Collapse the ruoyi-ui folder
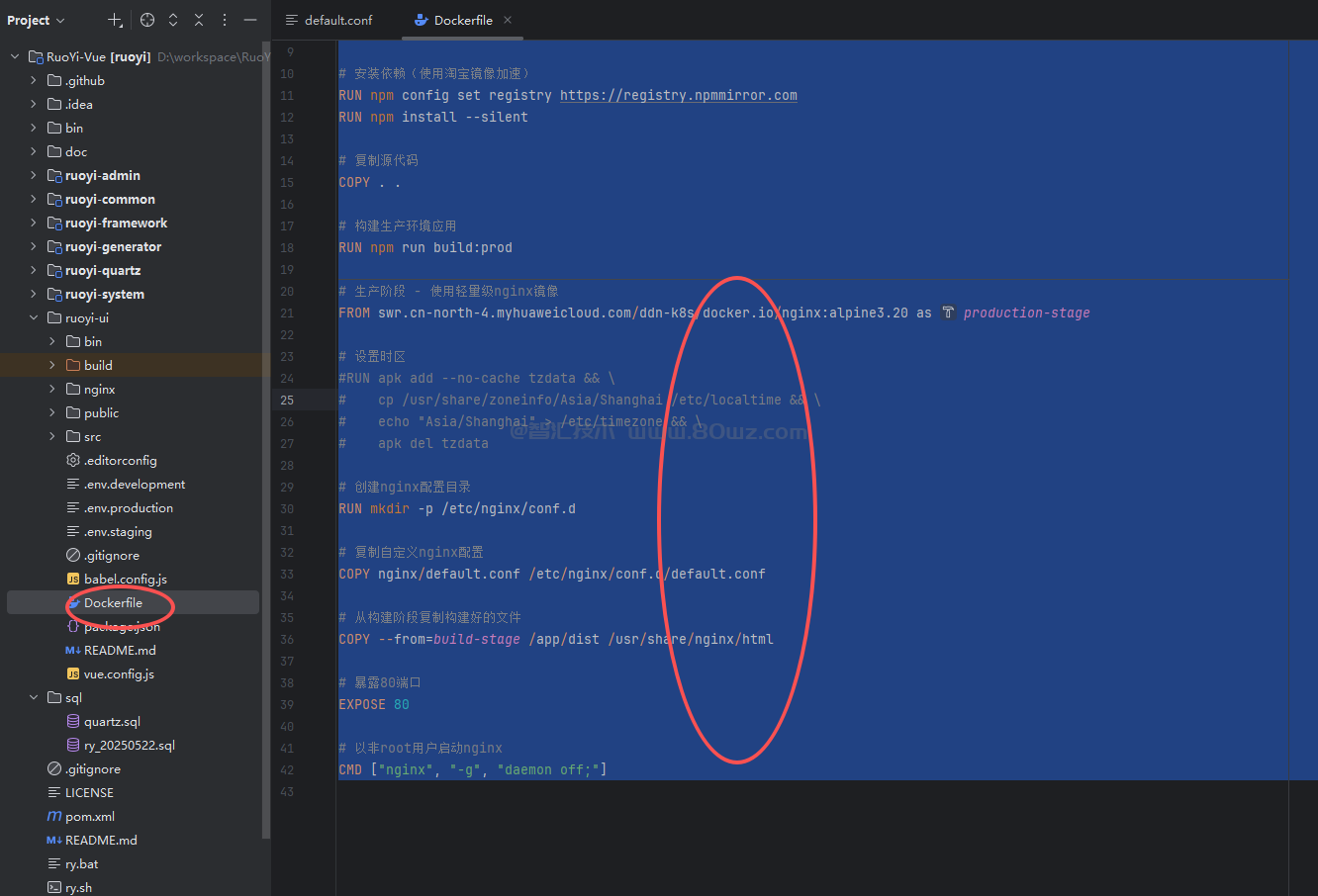 pos(34,317)
